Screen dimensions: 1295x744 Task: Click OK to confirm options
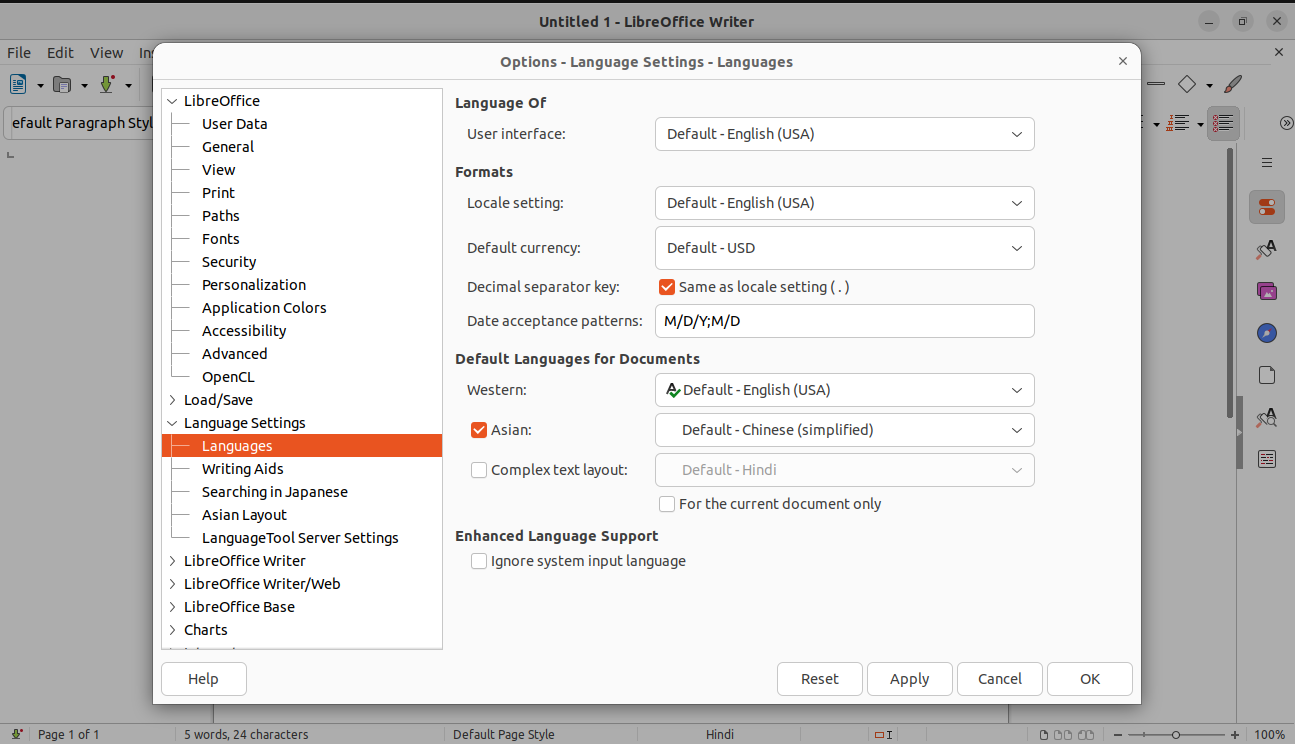[1090, 679]
